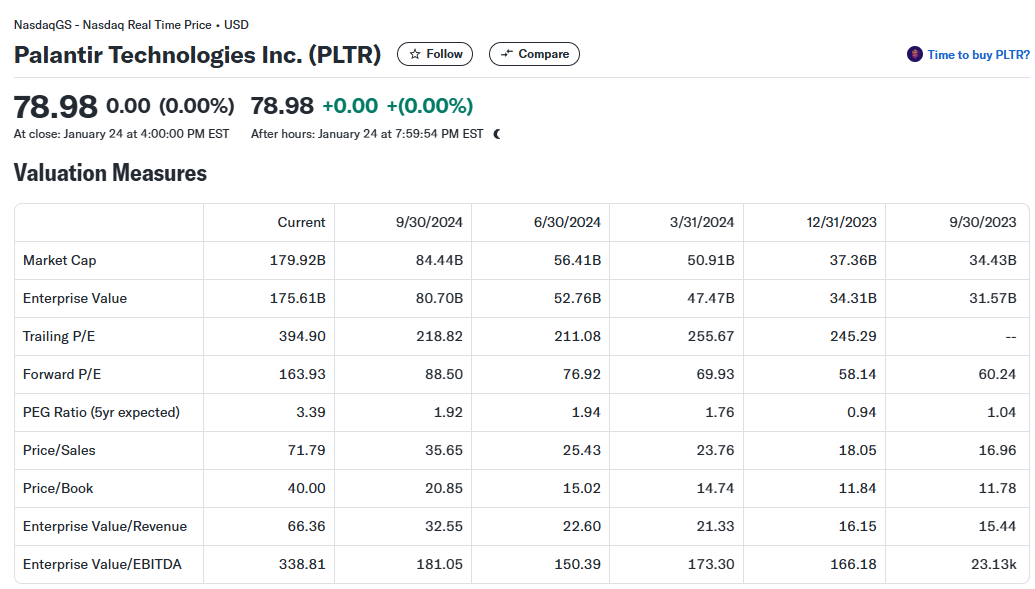
Task: Click the 'At close: January 24' timestamp
Action: [x=121, y=134]
